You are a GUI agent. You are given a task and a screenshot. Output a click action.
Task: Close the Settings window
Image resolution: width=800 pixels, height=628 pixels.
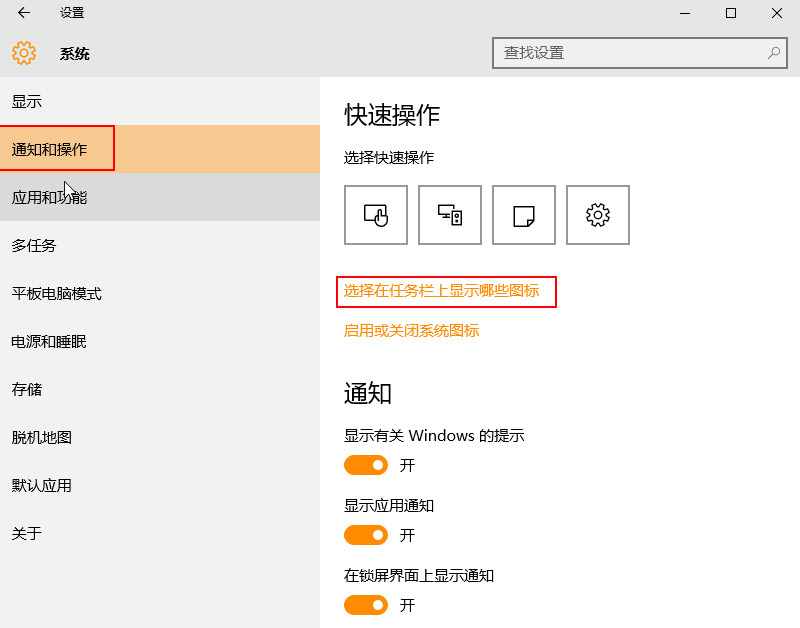[x=777, y=13]
